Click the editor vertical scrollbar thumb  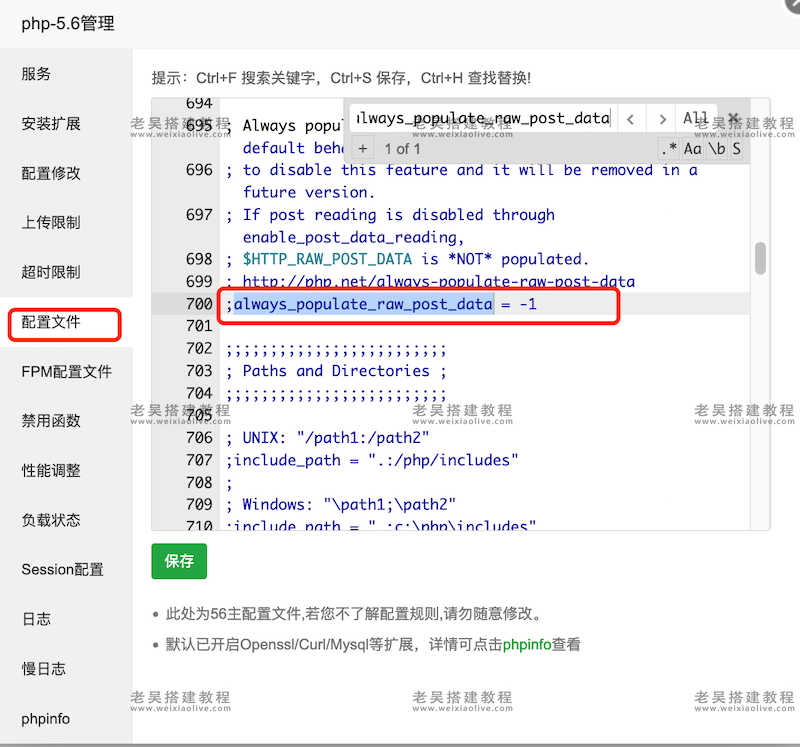tap(760, 258)
